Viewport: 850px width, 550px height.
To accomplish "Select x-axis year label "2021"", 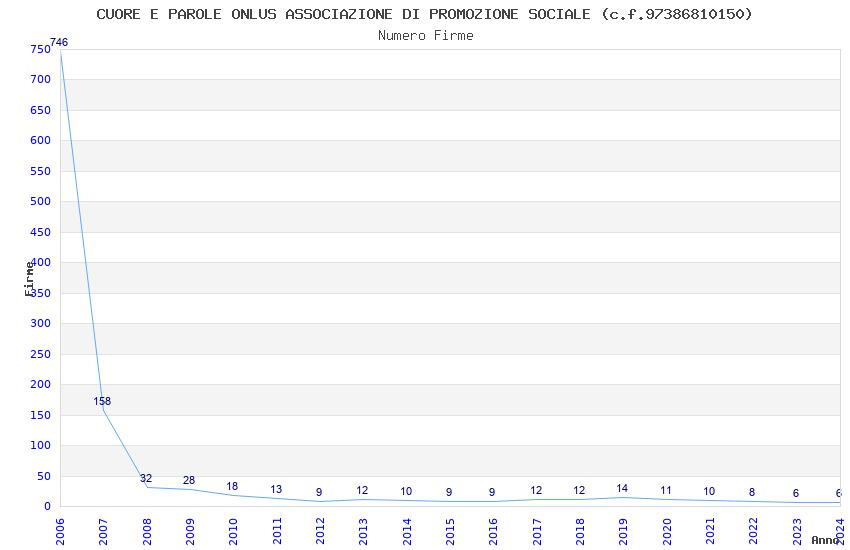I will pyautogui.click(x=710, y=531).
